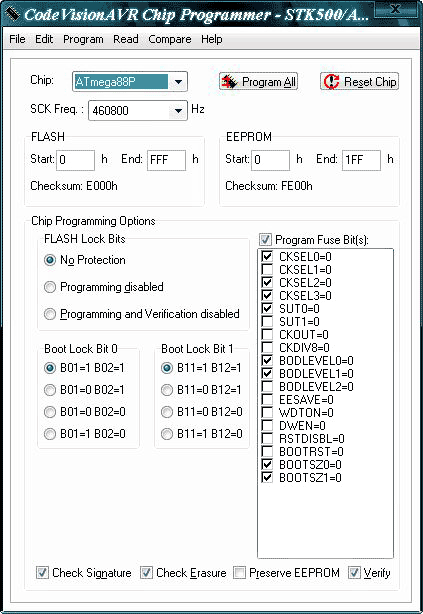Open the Read menu

(126, 39)
